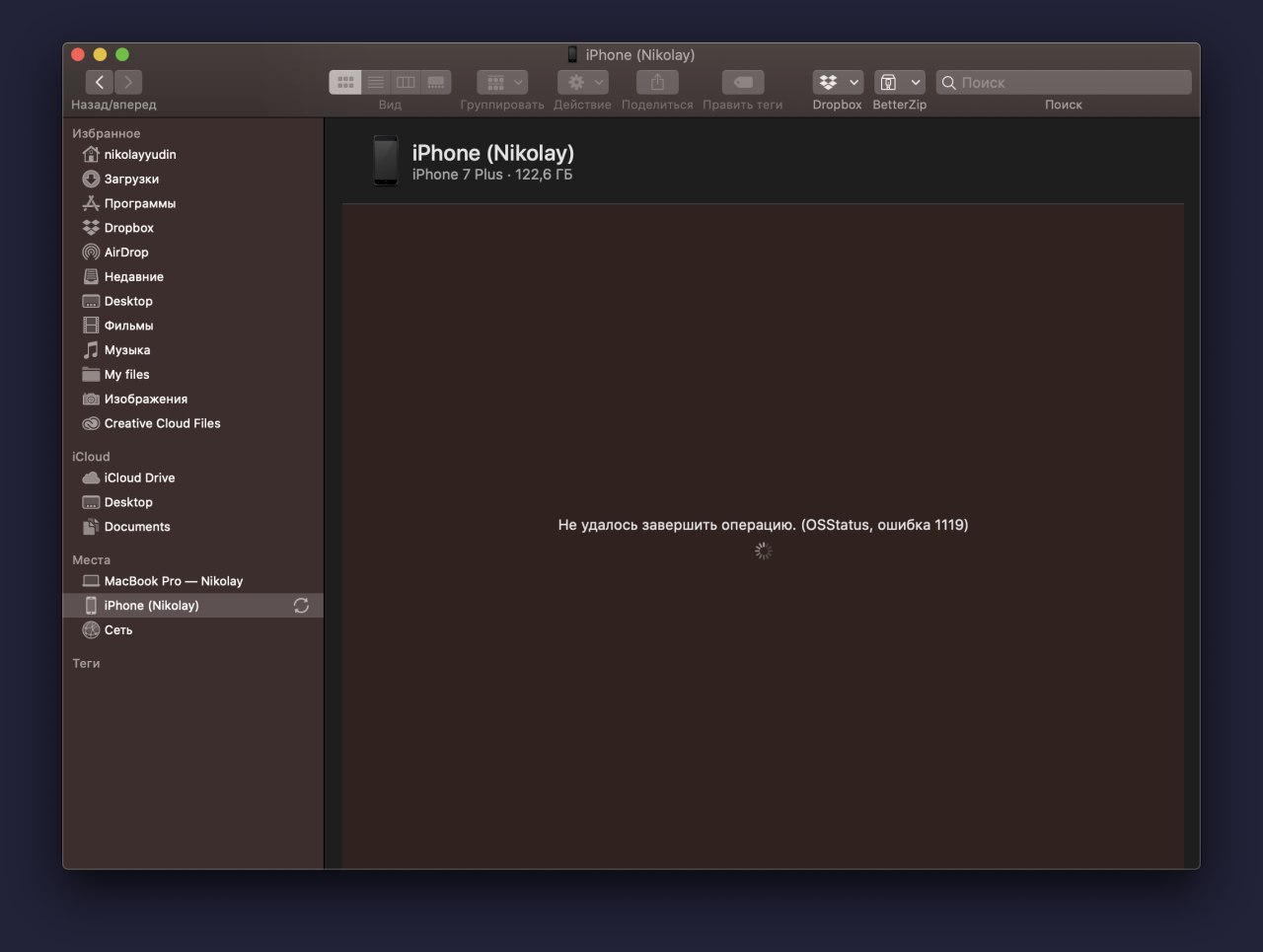Close the Finder window
This screenshot has height=952, width=1263.
point(78,54)
